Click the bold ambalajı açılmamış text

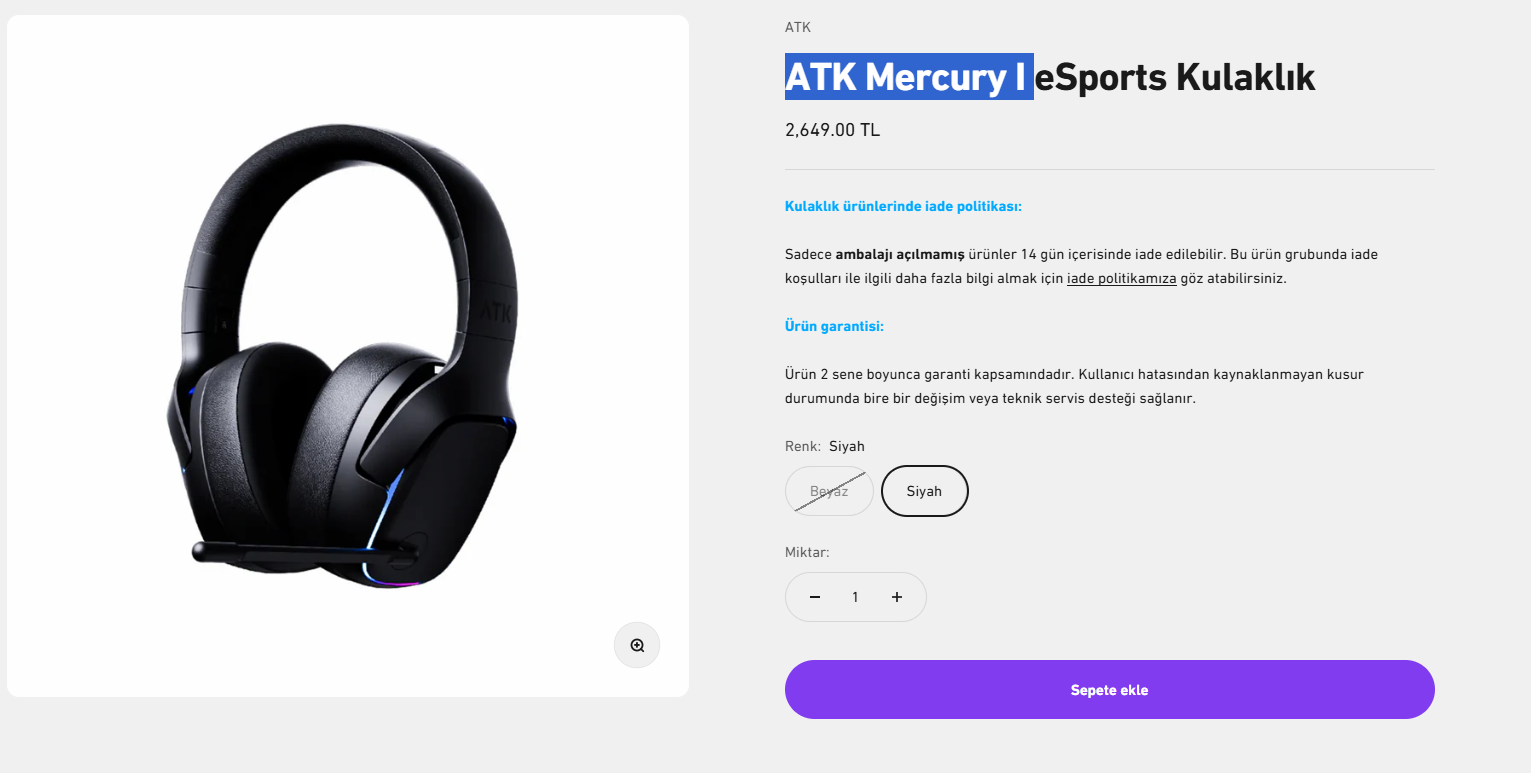point(900,255)
